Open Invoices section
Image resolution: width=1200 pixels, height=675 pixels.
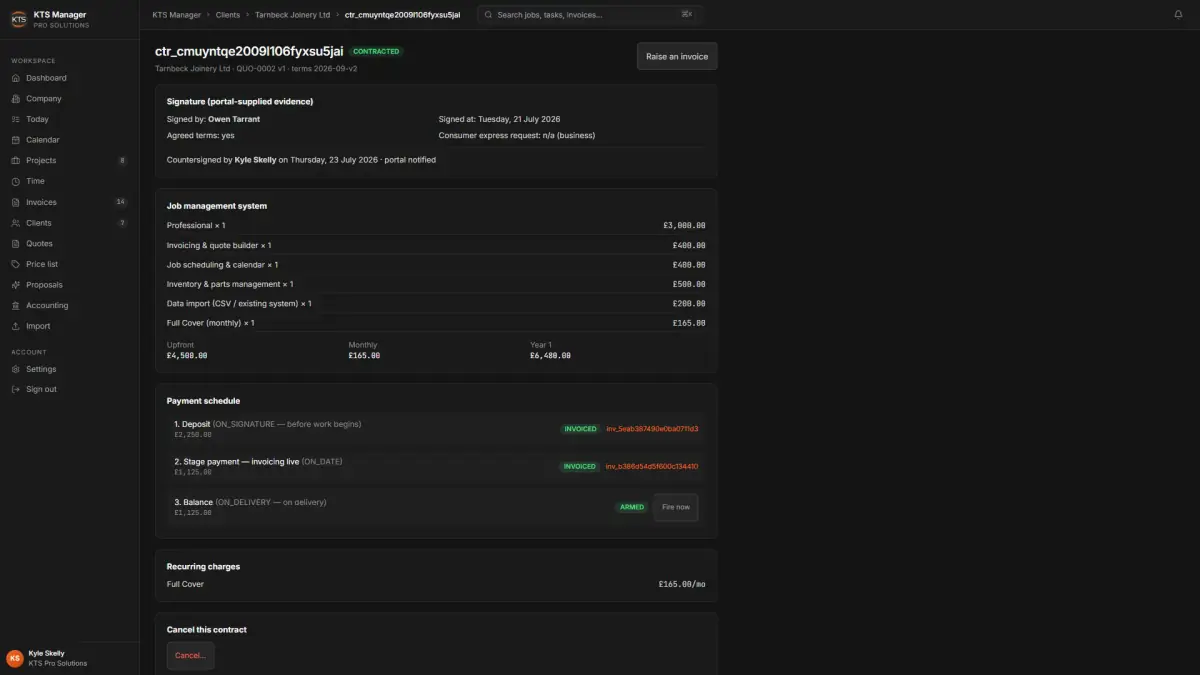tap(69, 202)
